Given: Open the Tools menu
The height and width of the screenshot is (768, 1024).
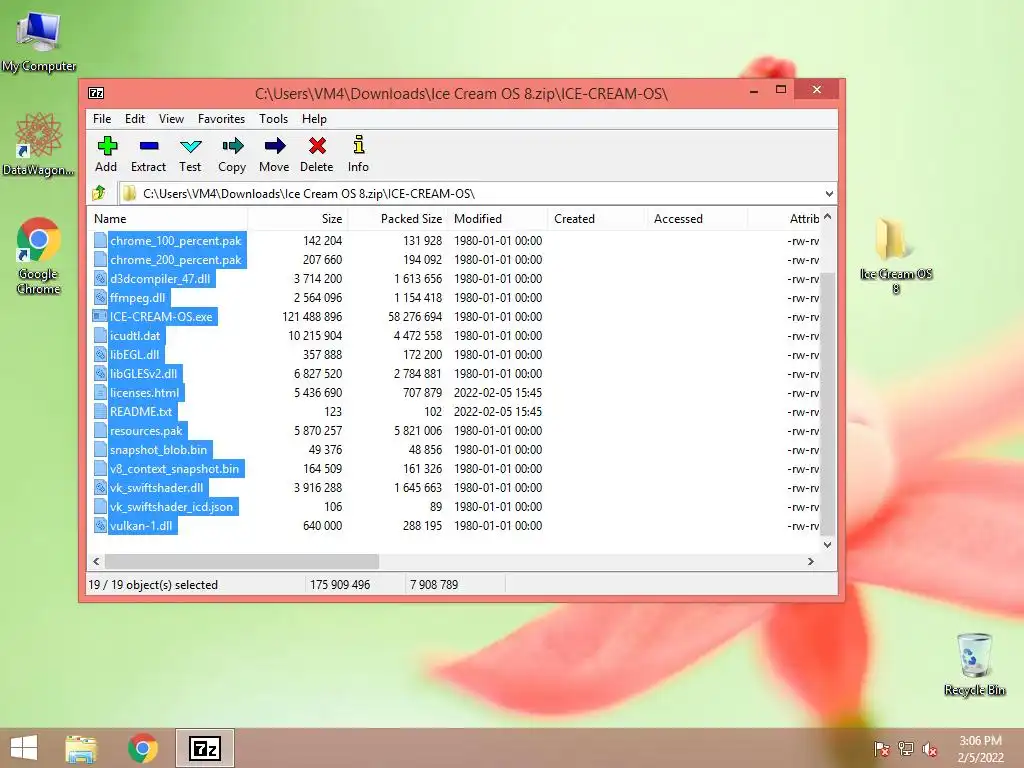Looking at the screenshot, I should (x=273, y=119).
